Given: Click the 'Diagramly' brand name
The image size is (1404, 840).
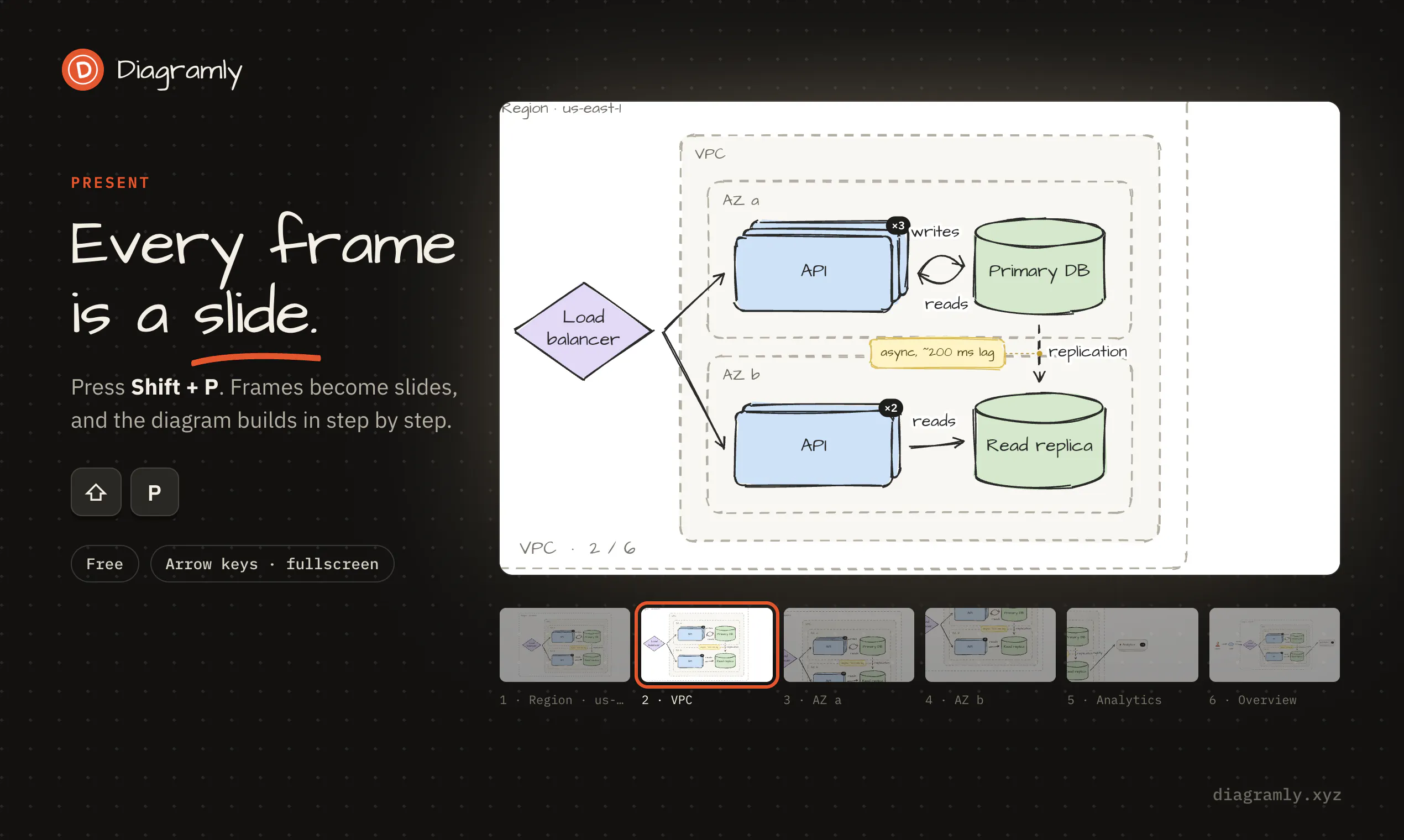Looking at the screenshot, I should (180, 71).
